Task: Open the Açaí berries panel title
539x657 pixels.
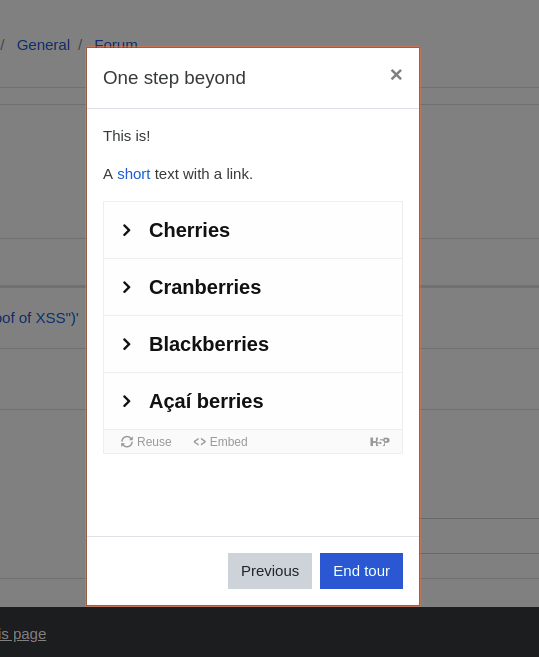Action: (x=206, y=401)
